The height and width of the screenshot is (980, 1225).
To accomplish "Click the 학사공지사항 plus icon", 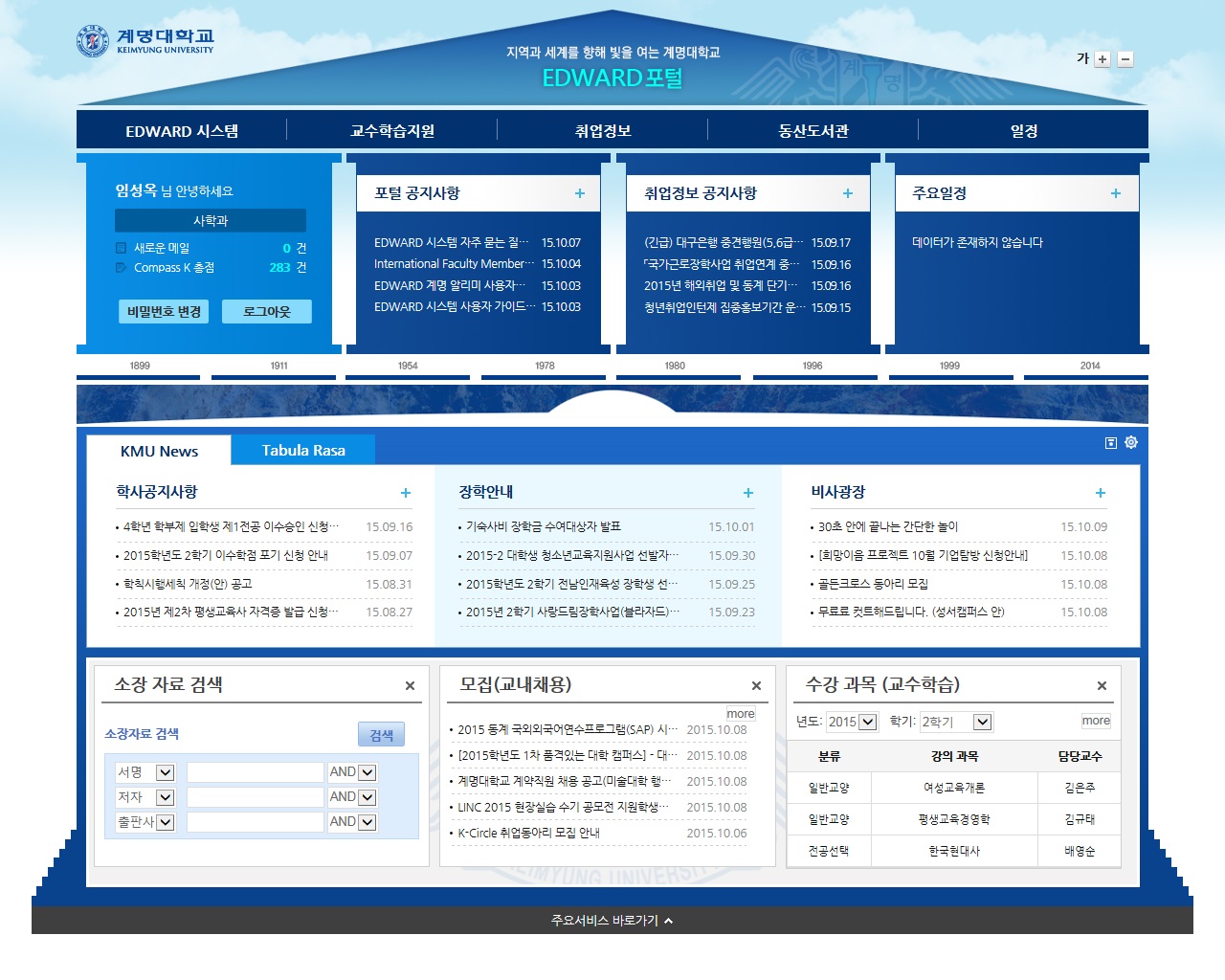I will pos(406,493).
